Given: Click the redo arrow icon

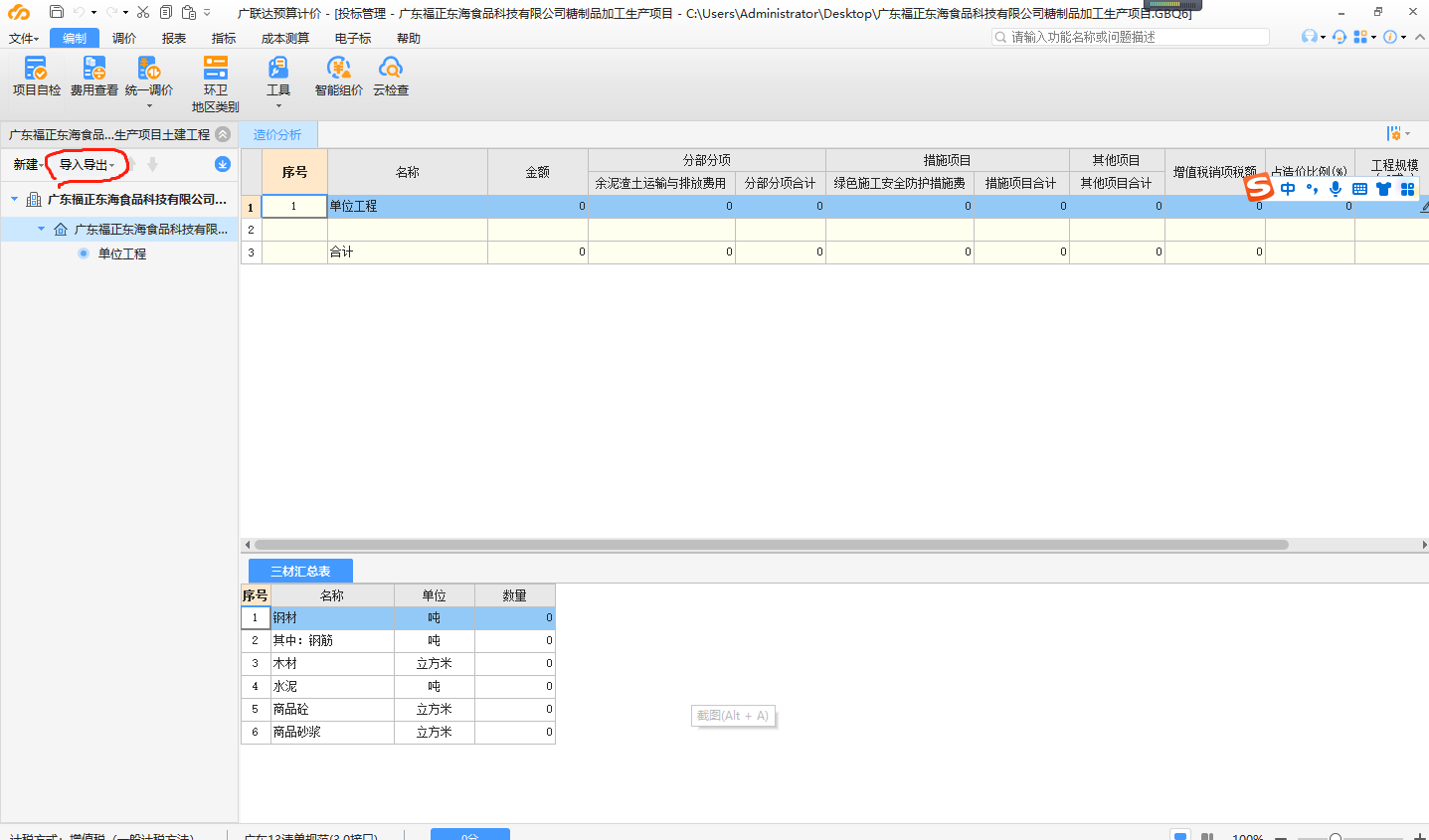Looking at the screenshot, I should [x=111, y=12].
